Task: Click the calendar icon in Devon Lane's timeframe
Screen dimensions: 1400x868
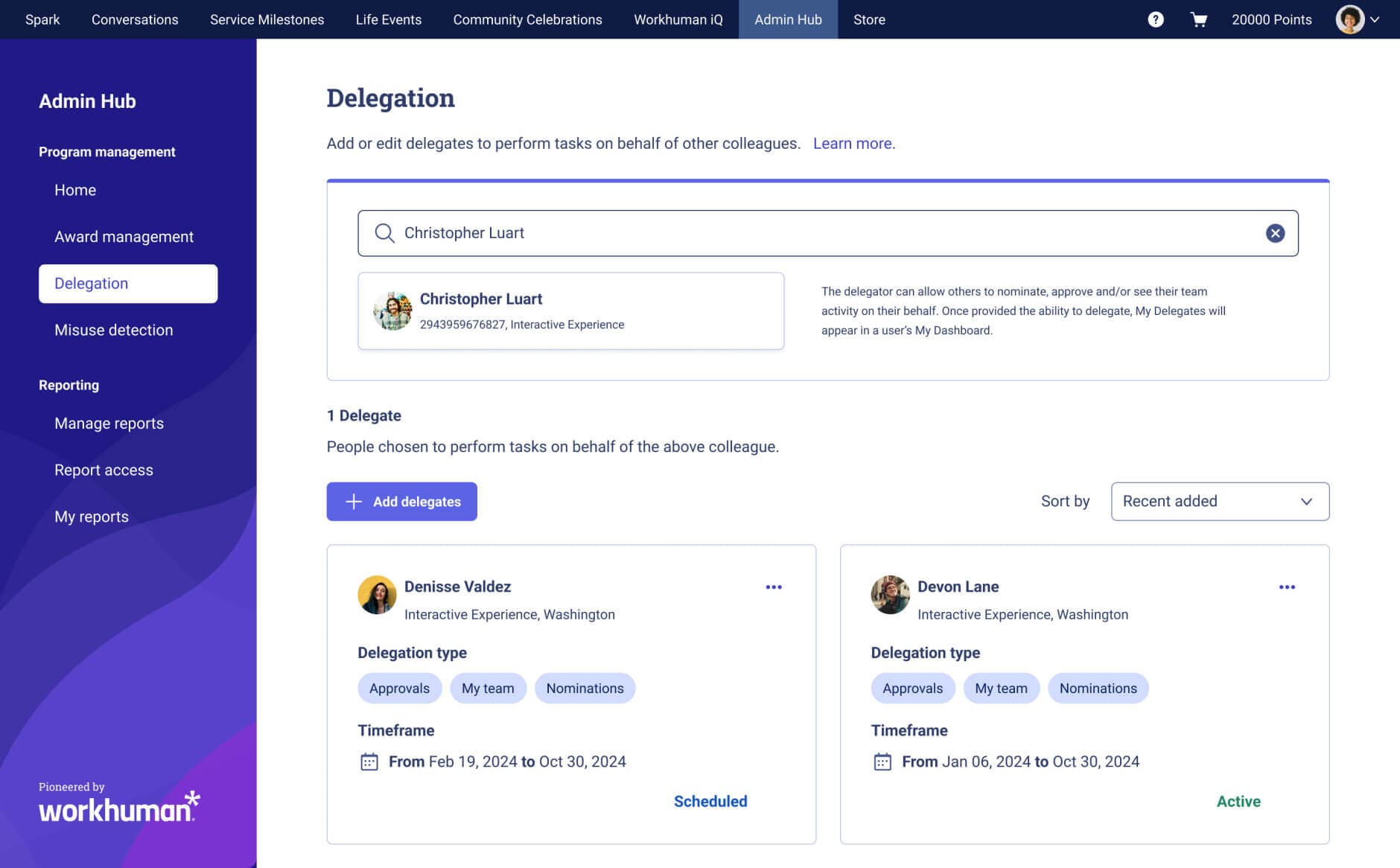Action: pyautogui.click(x=882, y=762)
